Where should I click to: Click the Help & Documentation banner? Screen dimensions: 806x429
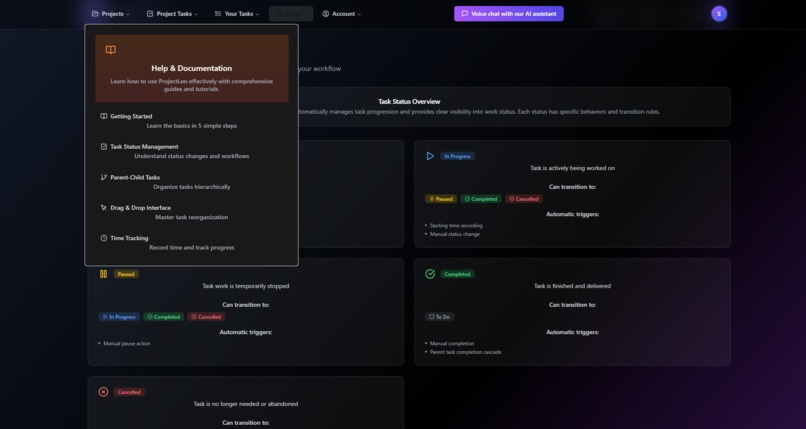[192, 68]
